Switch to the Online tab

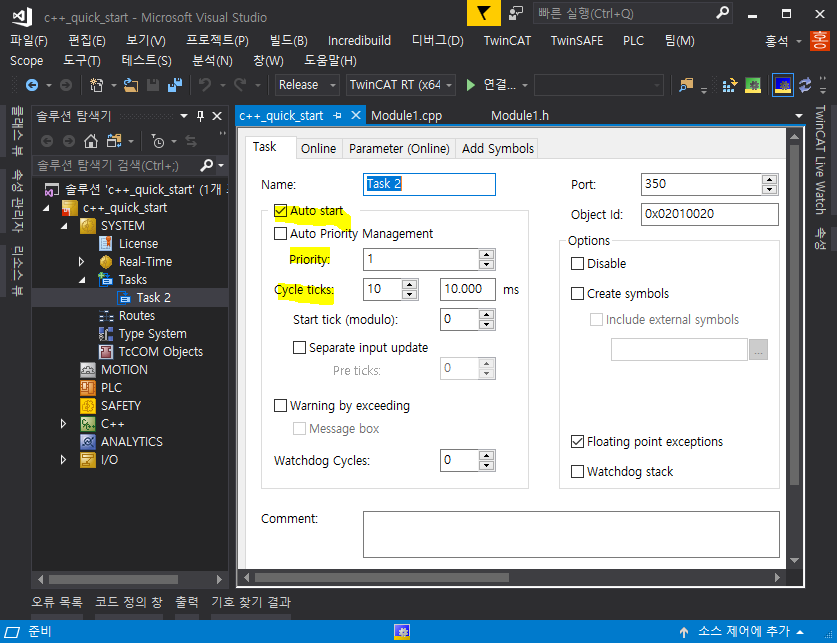click(319, 149)
